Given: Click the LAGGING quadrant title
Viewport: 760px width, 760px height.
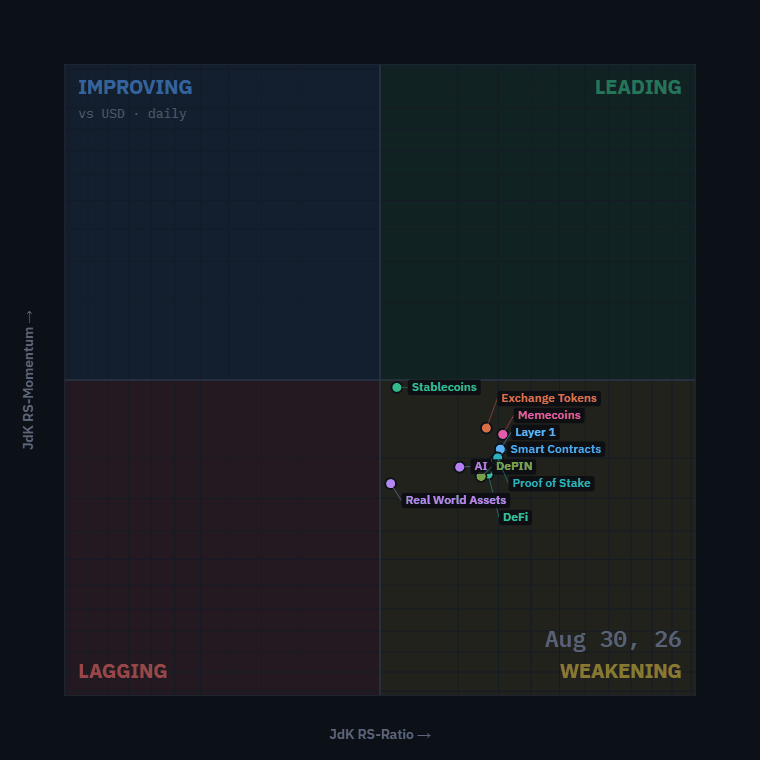Looking at the screenshot, I should [x=123, y=671].
